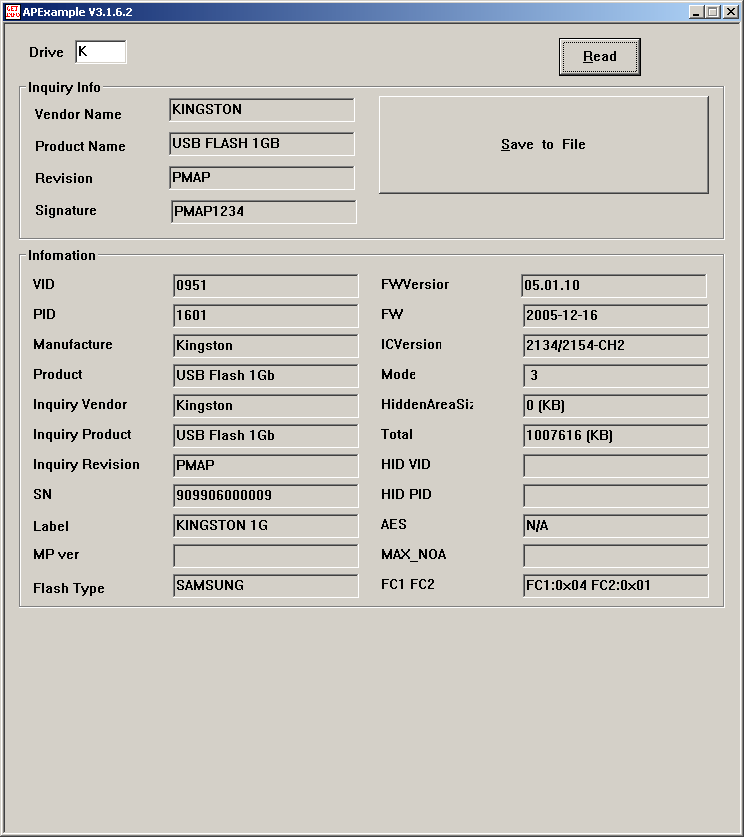Click the Drive label text
744x837 pixels.
(46, 52)
